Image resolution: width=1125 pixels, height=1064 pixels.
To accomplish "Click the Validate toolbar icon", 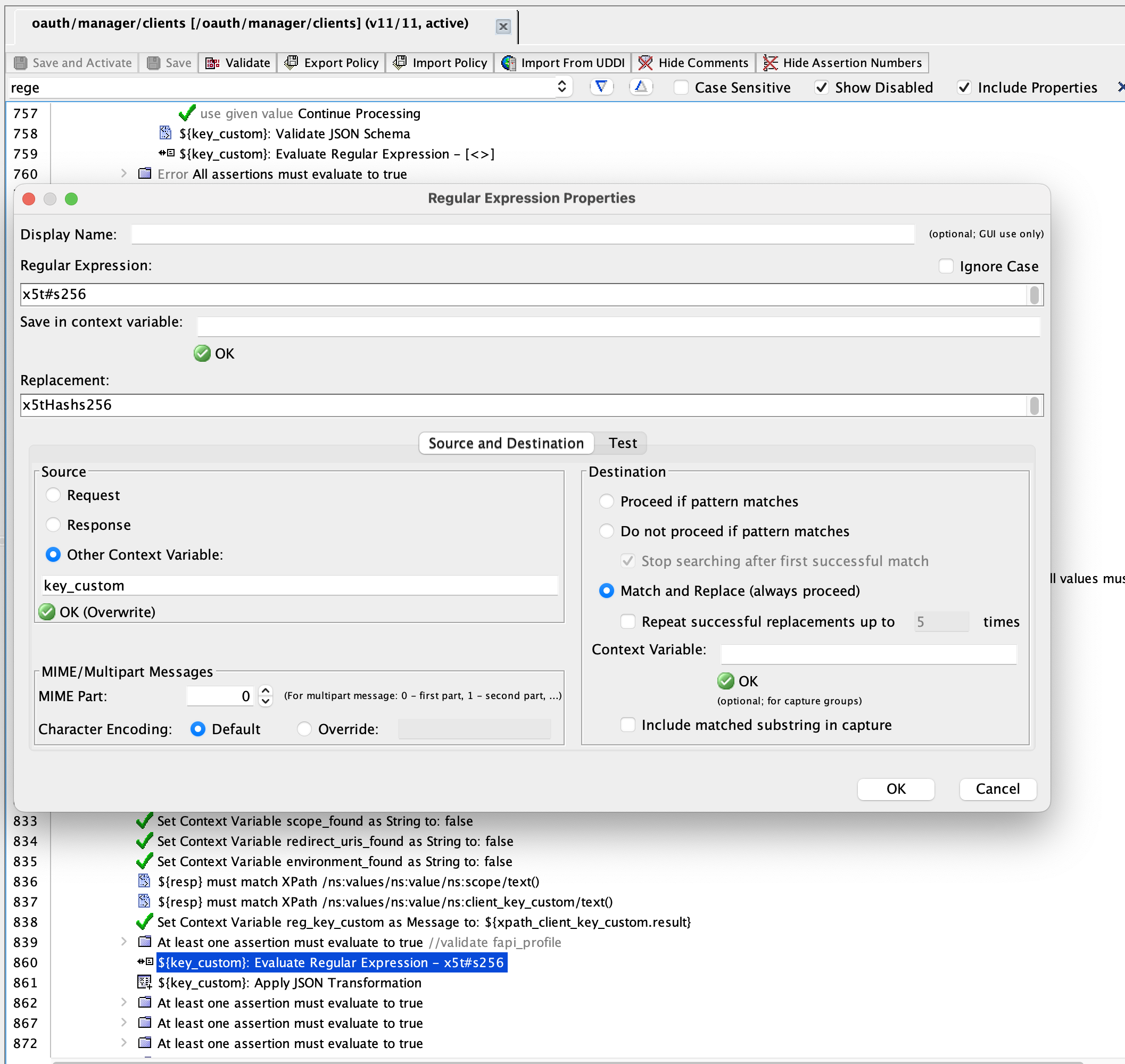I will (x=212, y=63).
